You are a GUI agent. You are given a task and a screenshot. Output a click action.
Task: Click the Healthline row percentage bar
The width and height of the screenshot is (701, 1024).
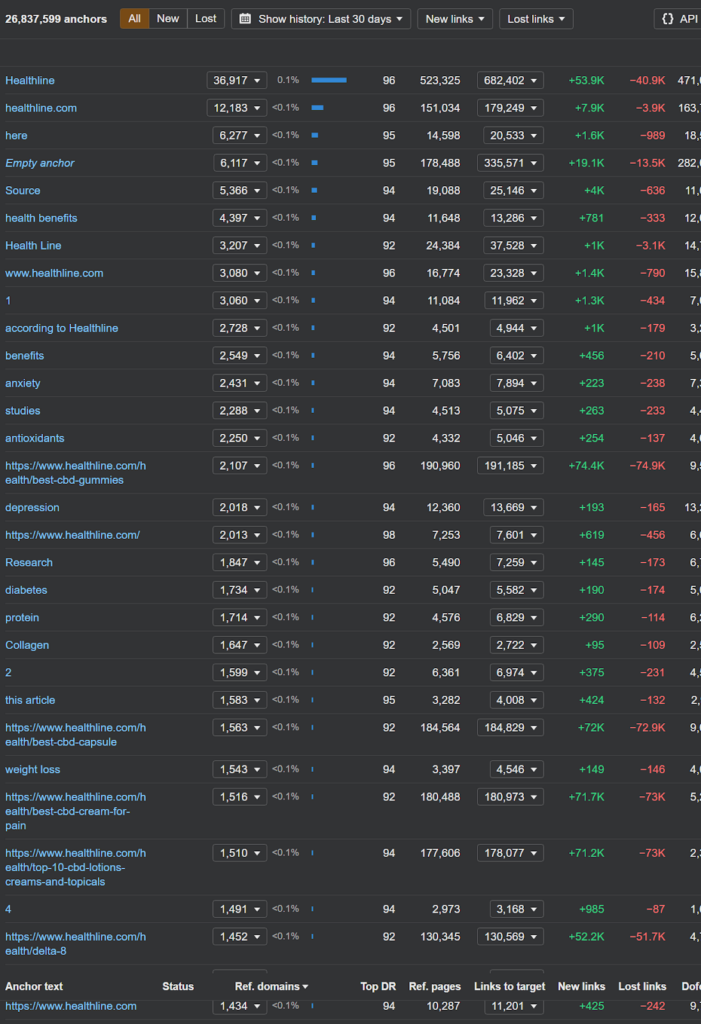(329, 80)
